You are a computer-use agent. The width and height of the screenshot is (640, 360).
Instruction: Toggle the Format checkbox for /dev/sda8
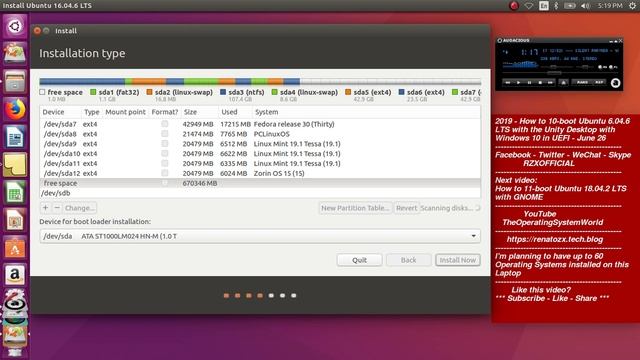point(164,133)
